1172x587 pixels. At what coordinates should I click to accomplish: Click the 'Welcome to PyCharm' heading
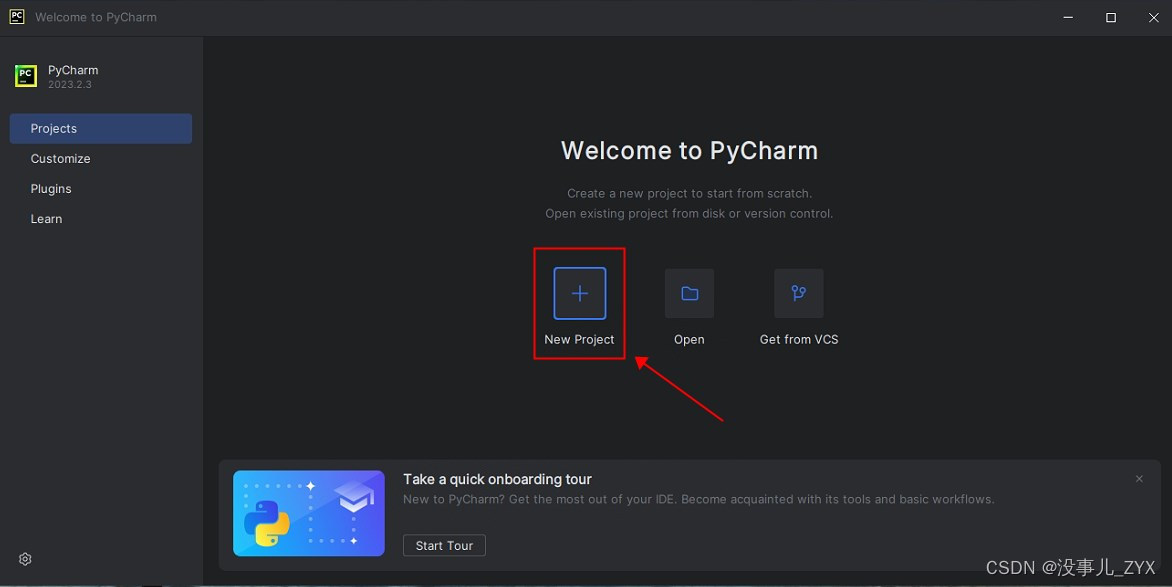(x=689, y=150)
